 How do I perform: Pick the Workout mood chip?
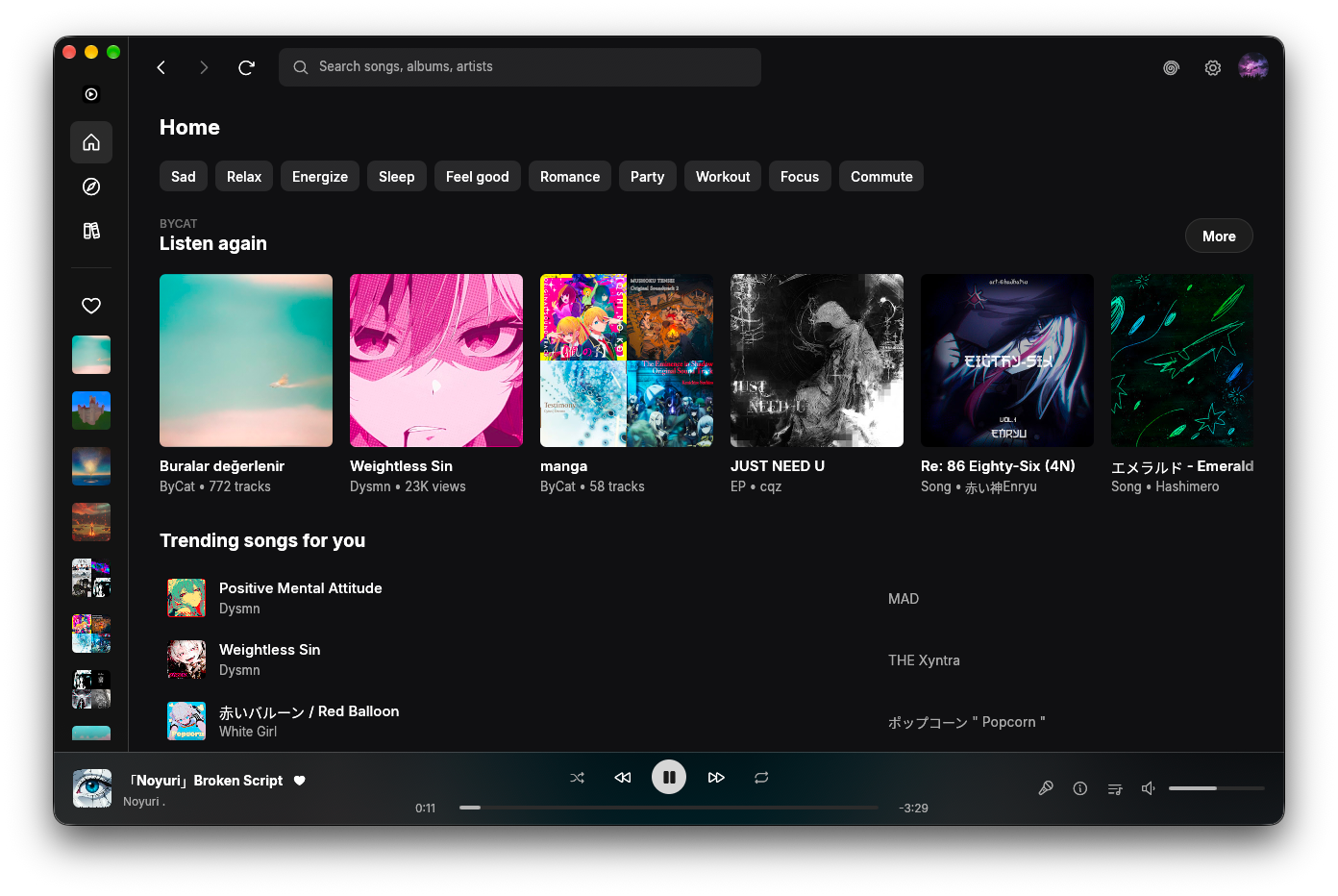pyautogui.click(x=723, y=176)
